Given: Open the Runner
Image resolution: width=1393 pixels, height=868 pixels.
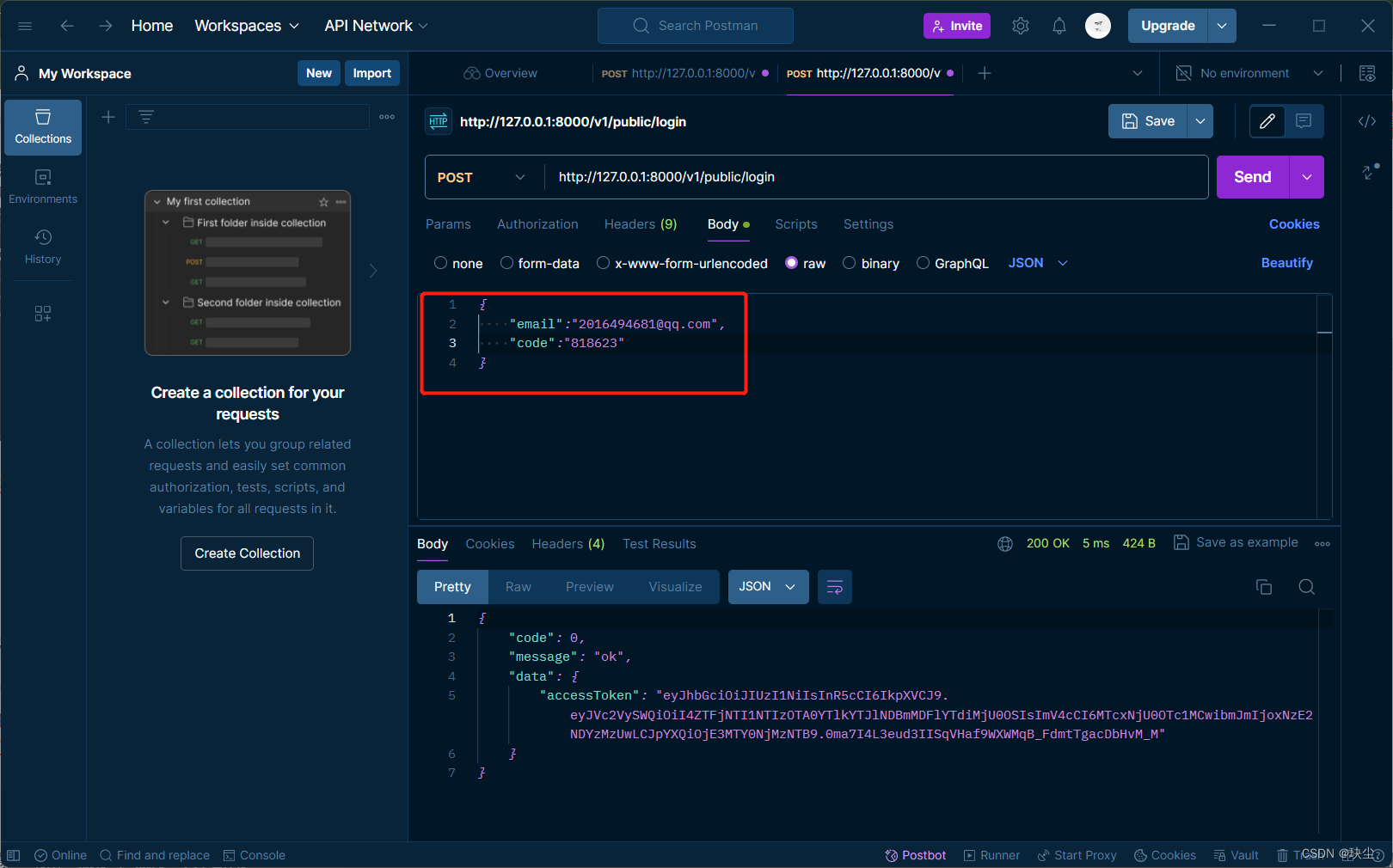Looking at the screenshot, I should [x=991, y=855].
